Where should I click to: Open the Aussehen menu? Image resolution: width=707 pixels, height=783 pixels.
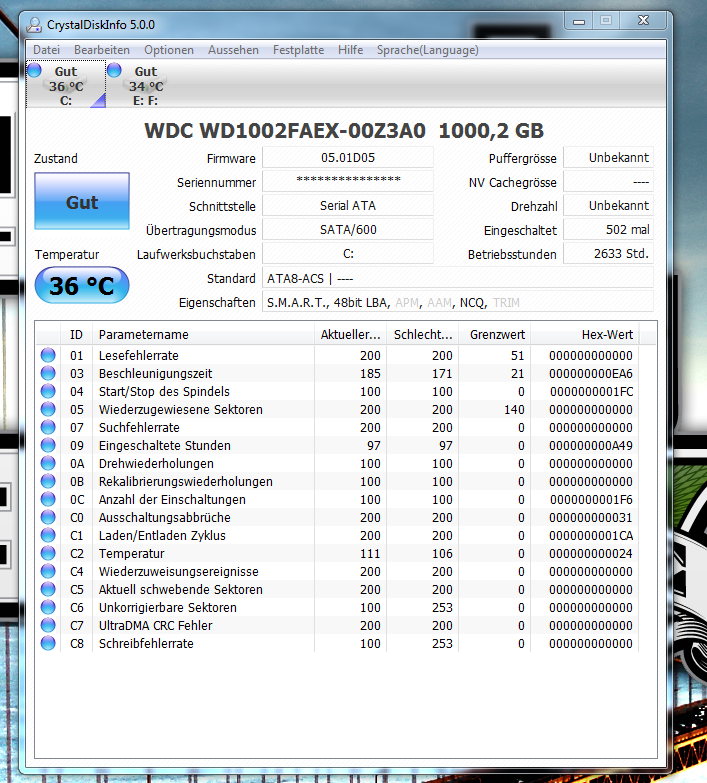pos(233,50)
